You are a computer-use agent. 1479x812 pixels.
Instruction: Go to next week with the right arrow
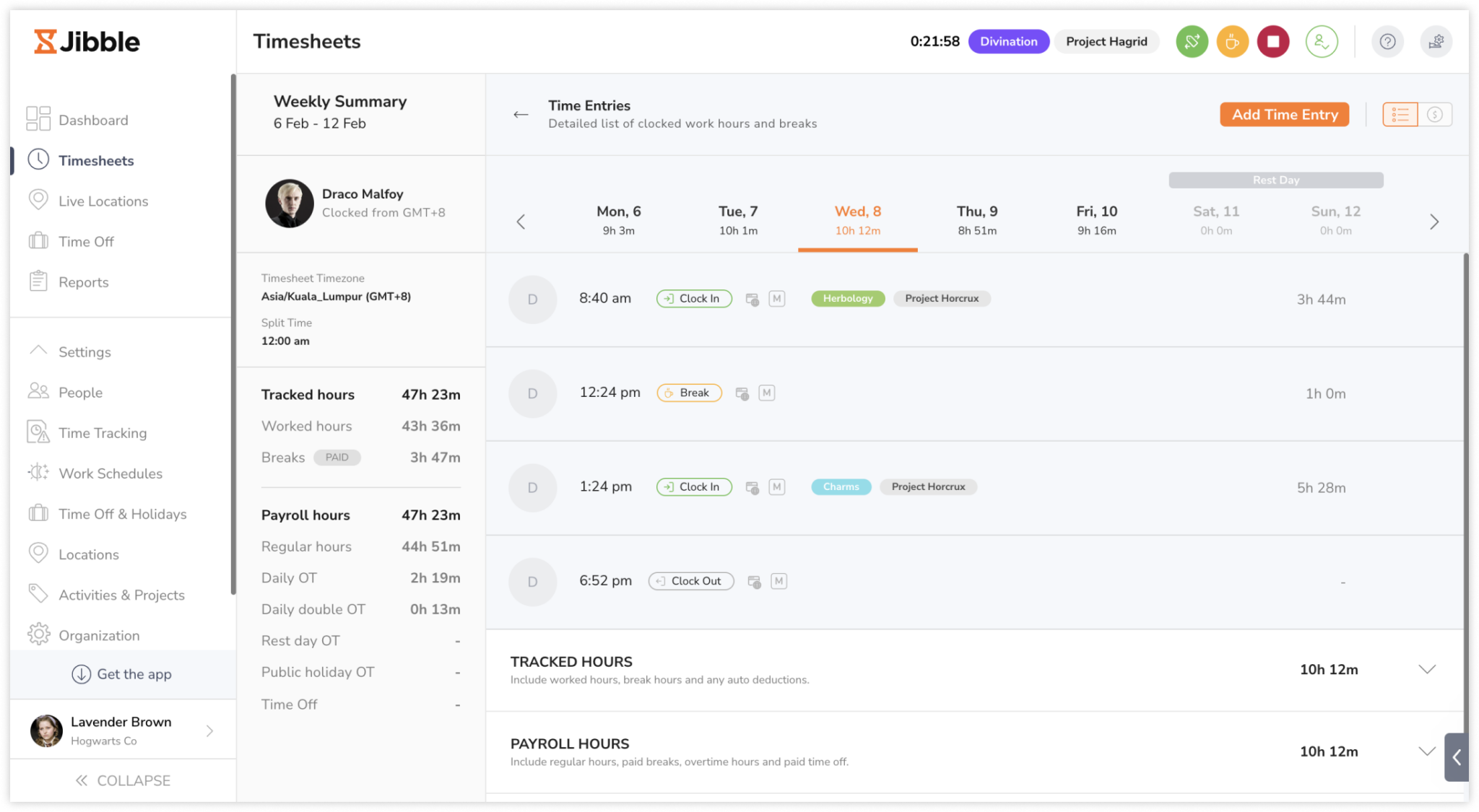pos(1434,222)
